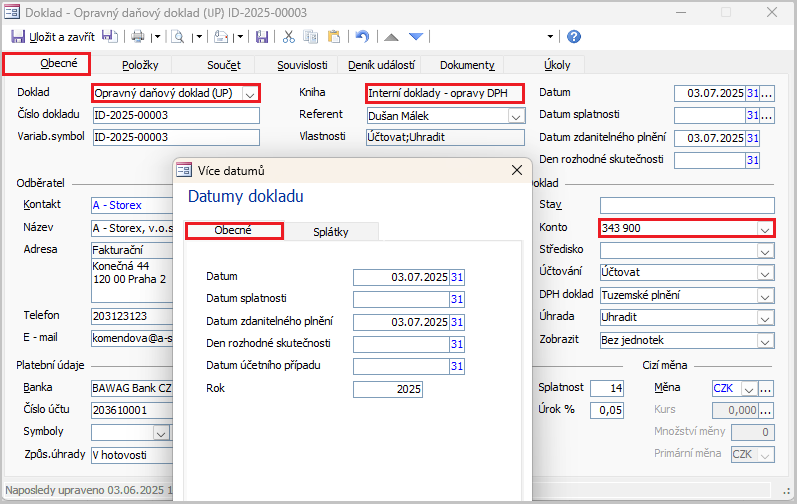Open calendar icon next to main Datum field
This screenshot has height=504, width=797.
pos(752,93)
